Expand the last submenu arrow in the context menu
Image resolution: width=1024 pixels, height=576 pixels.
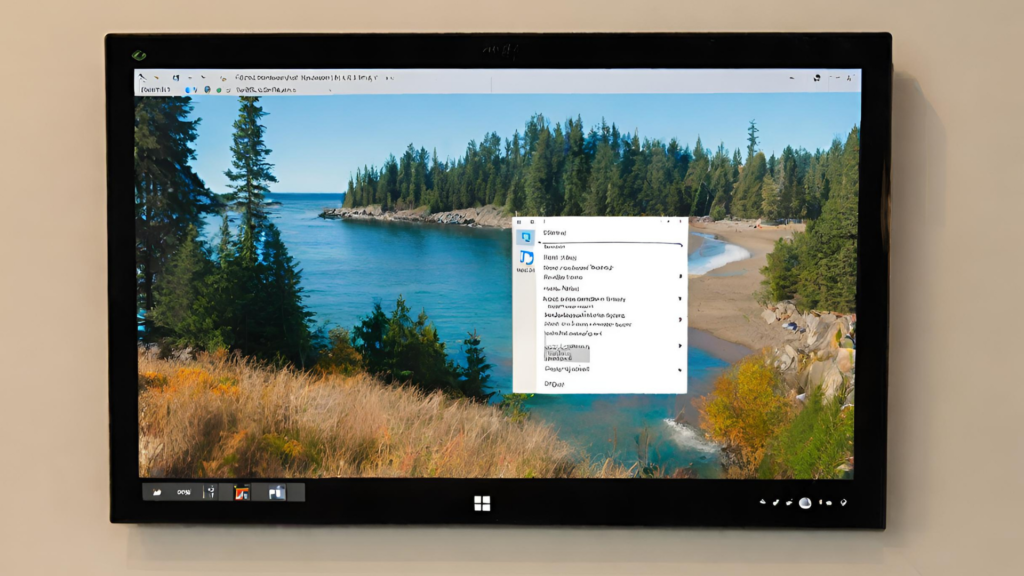pyautogui.click(x=681, y=369)
